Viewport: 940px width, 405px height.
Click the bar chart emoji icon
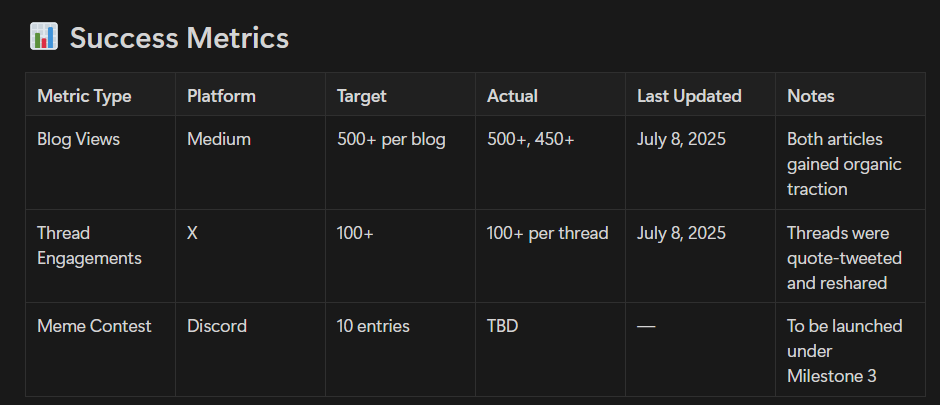click(x=44, y=37)
